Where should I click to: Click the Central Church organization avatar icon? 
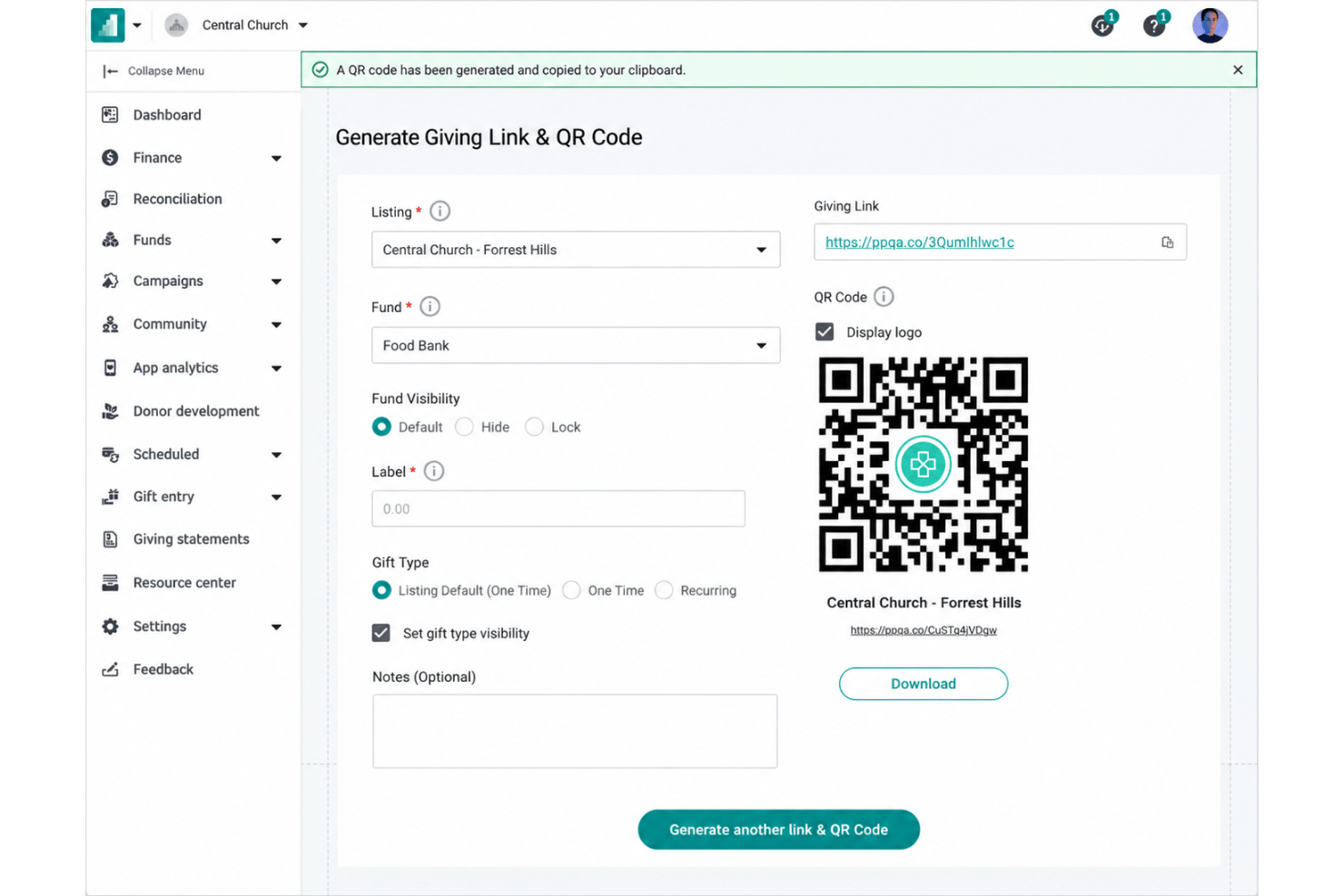tap(176, 25)
